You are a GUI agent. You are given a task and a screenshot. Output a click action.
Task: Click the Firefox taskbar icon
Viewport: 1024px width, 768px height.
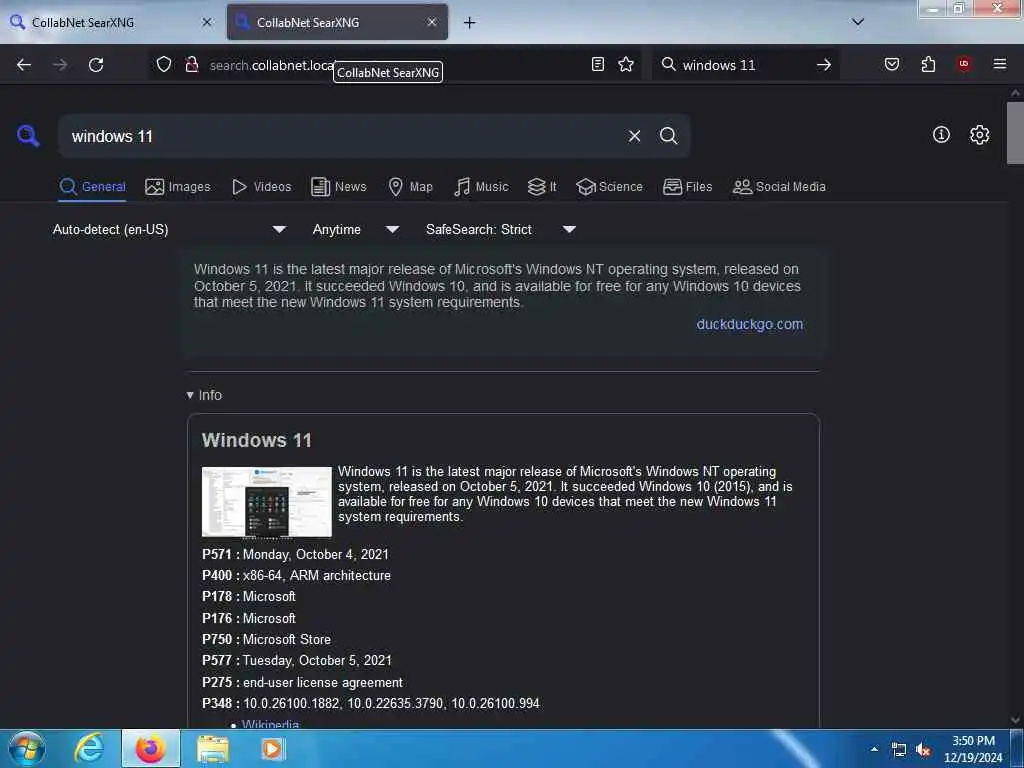pyautogui.click(x=151, y=748)
